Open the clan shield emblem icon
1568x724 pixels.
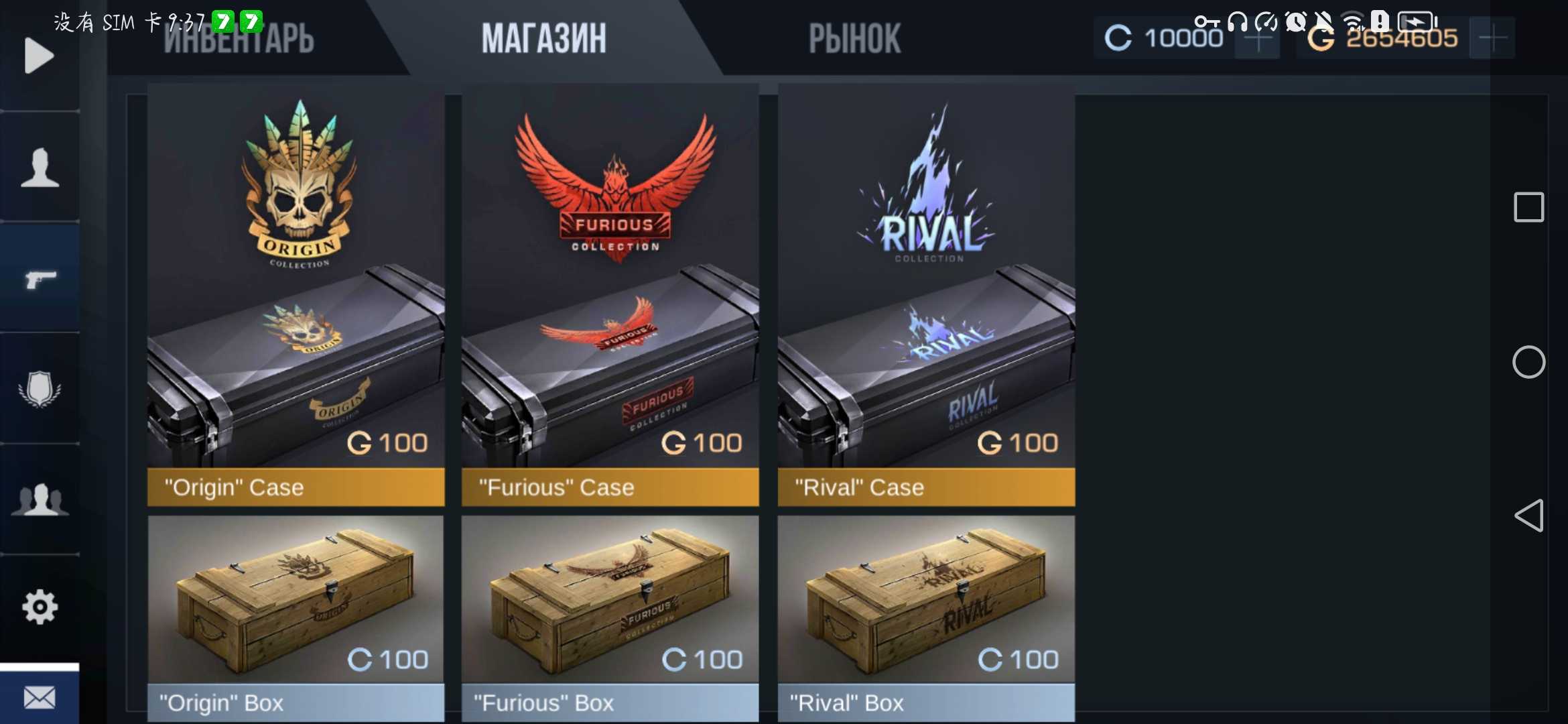(x=40, y=389)
